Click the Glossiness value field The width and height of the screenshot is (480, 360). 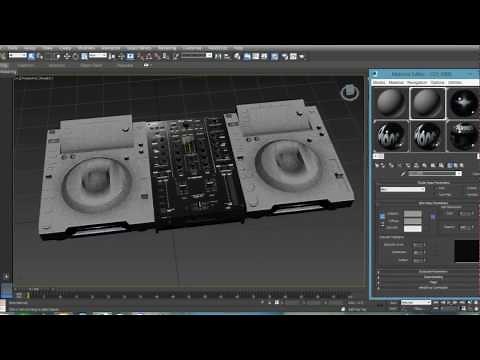click(x=419, y=252)
